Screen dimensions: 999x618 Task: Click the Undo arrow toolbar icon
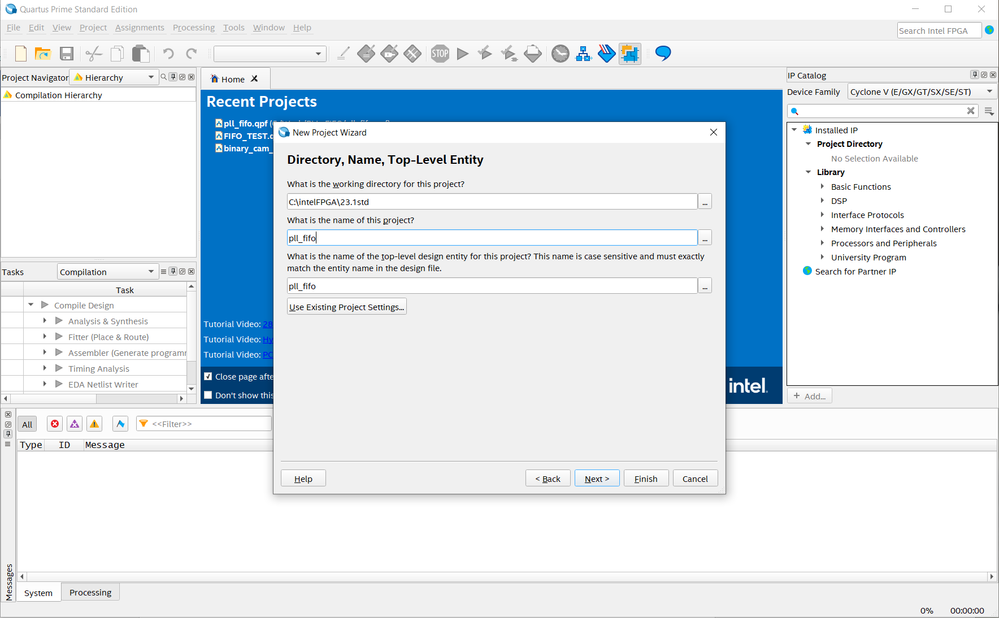pyautogui.click(x=168, y=54)
